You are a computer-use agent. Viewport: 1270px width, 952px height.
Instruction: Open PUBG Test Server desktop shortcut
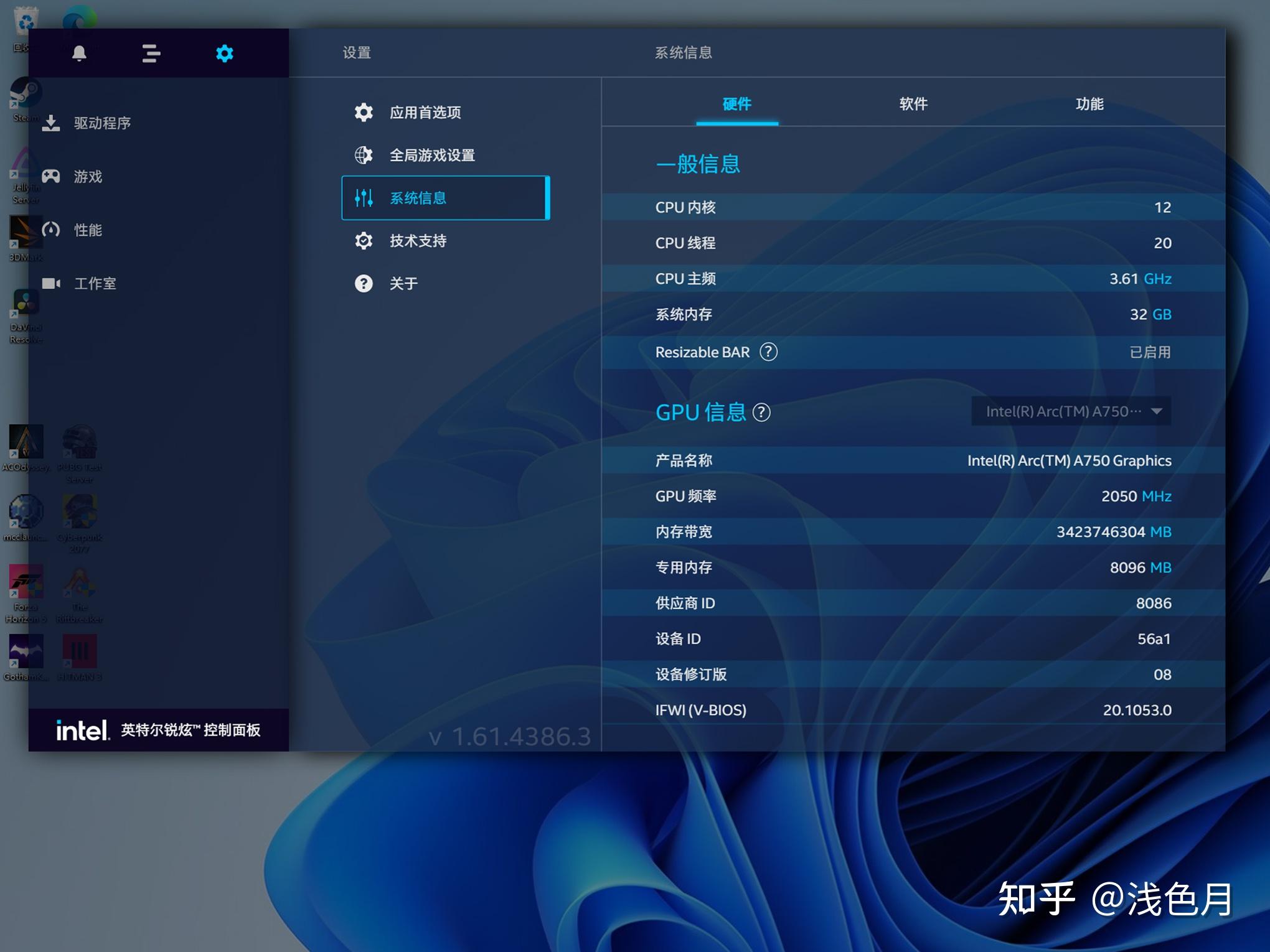click(79, 454)
